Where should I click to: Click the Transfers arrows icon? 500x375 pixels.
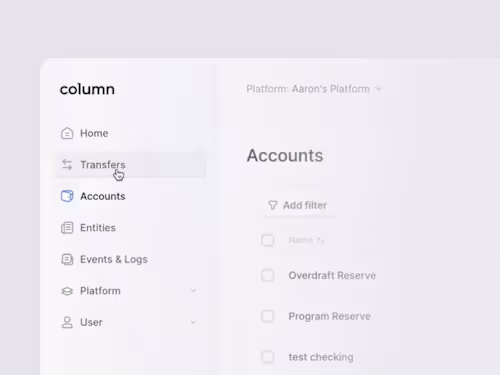(67, 165)
